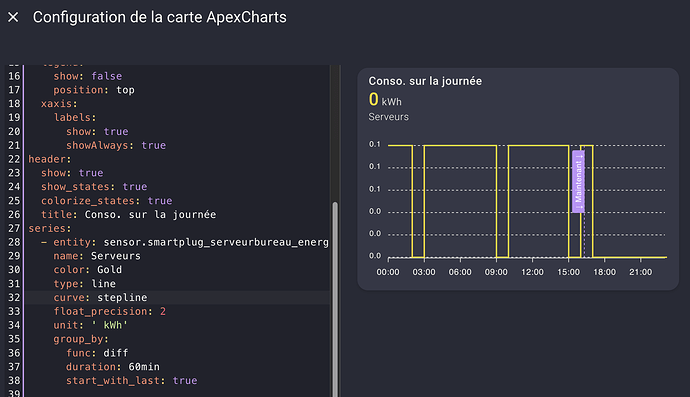This screenshot has height=397, width=690.
Task: Click the '18:00' x-axis label
Action: [605, 272]
